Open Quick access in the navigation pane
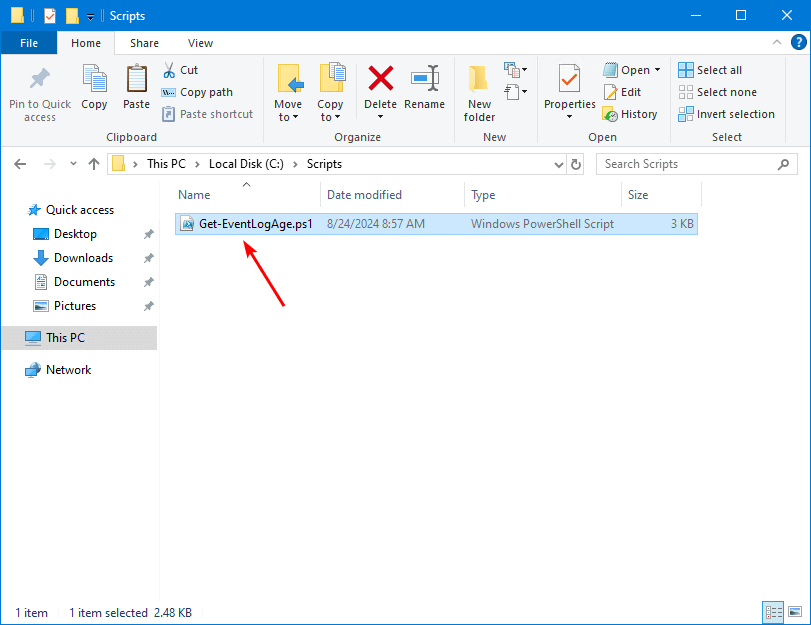 [80, 210]
